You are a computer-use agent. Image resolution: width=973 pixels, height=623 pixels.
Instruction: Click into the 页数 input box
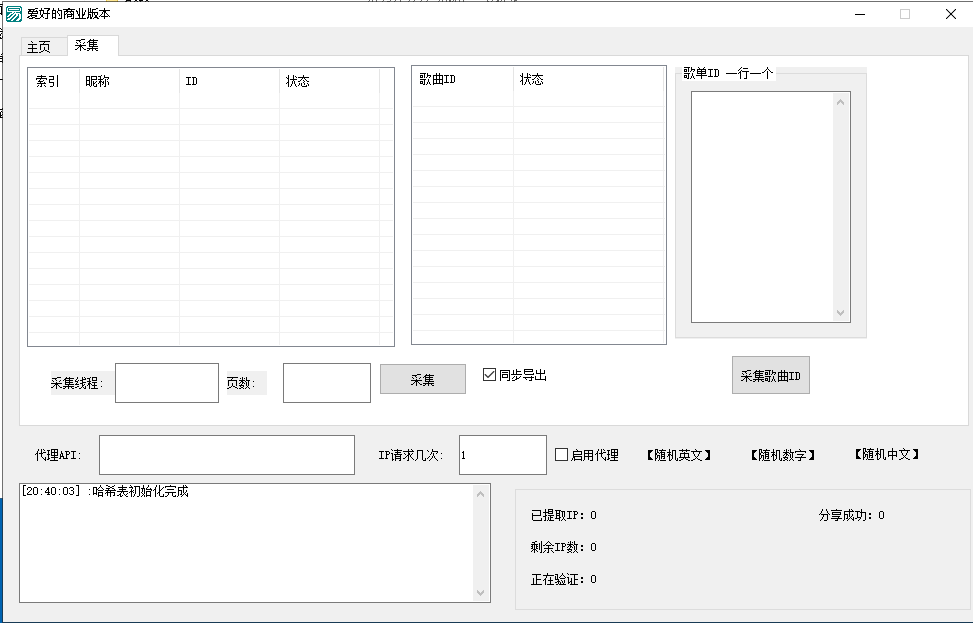[x=326, y=383]
